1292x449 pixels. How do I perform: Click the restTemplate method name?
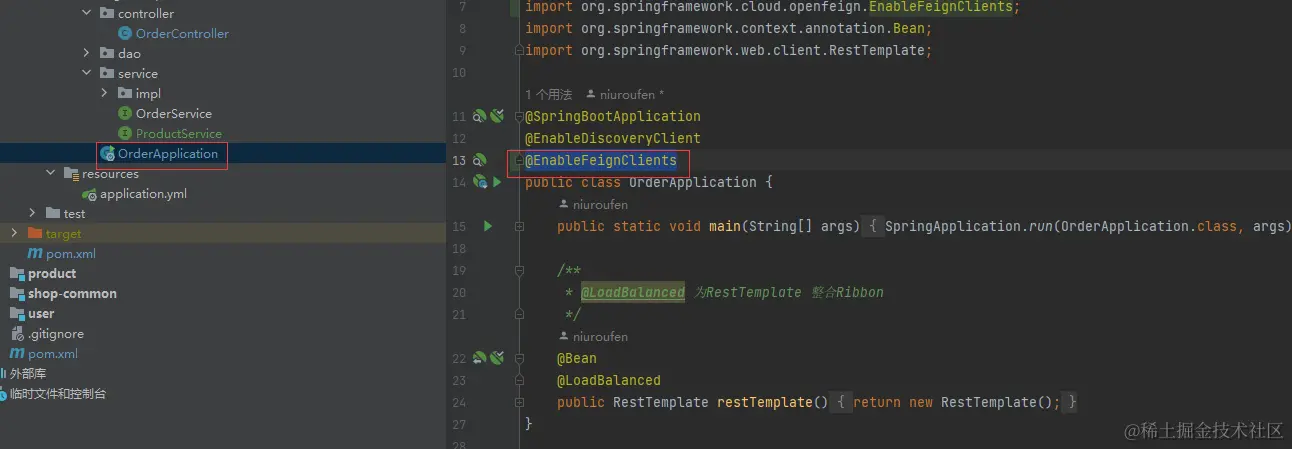click(765, 402)
